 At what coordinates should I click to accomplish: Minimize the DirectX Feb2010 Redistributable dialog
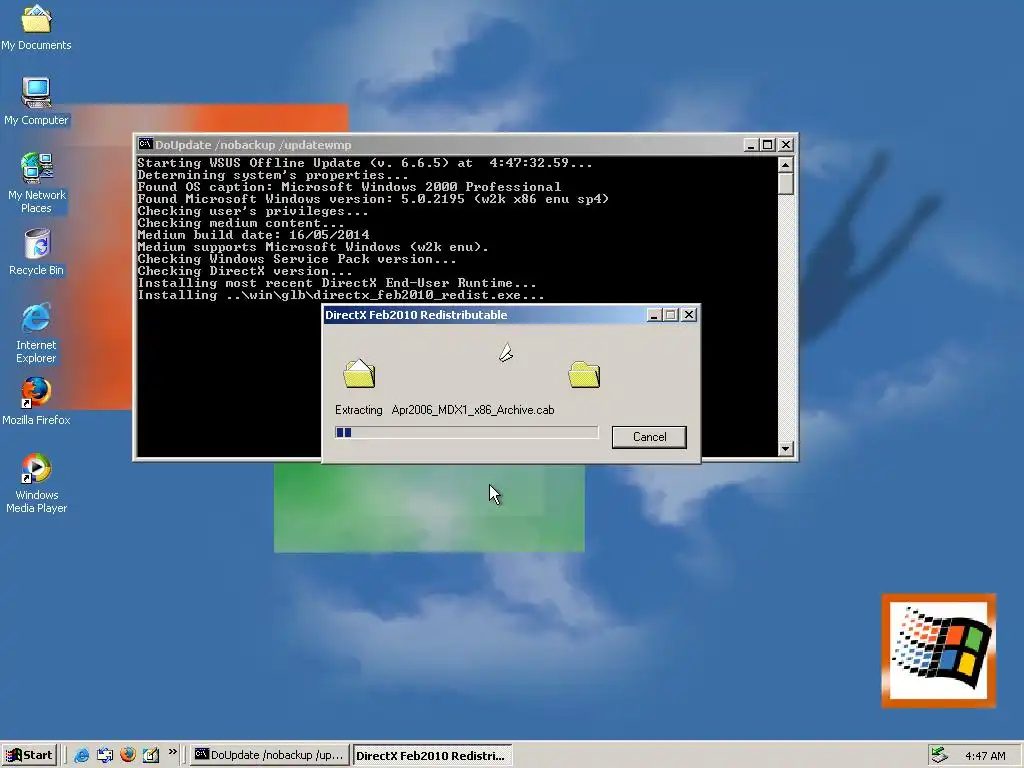point(654,315)
